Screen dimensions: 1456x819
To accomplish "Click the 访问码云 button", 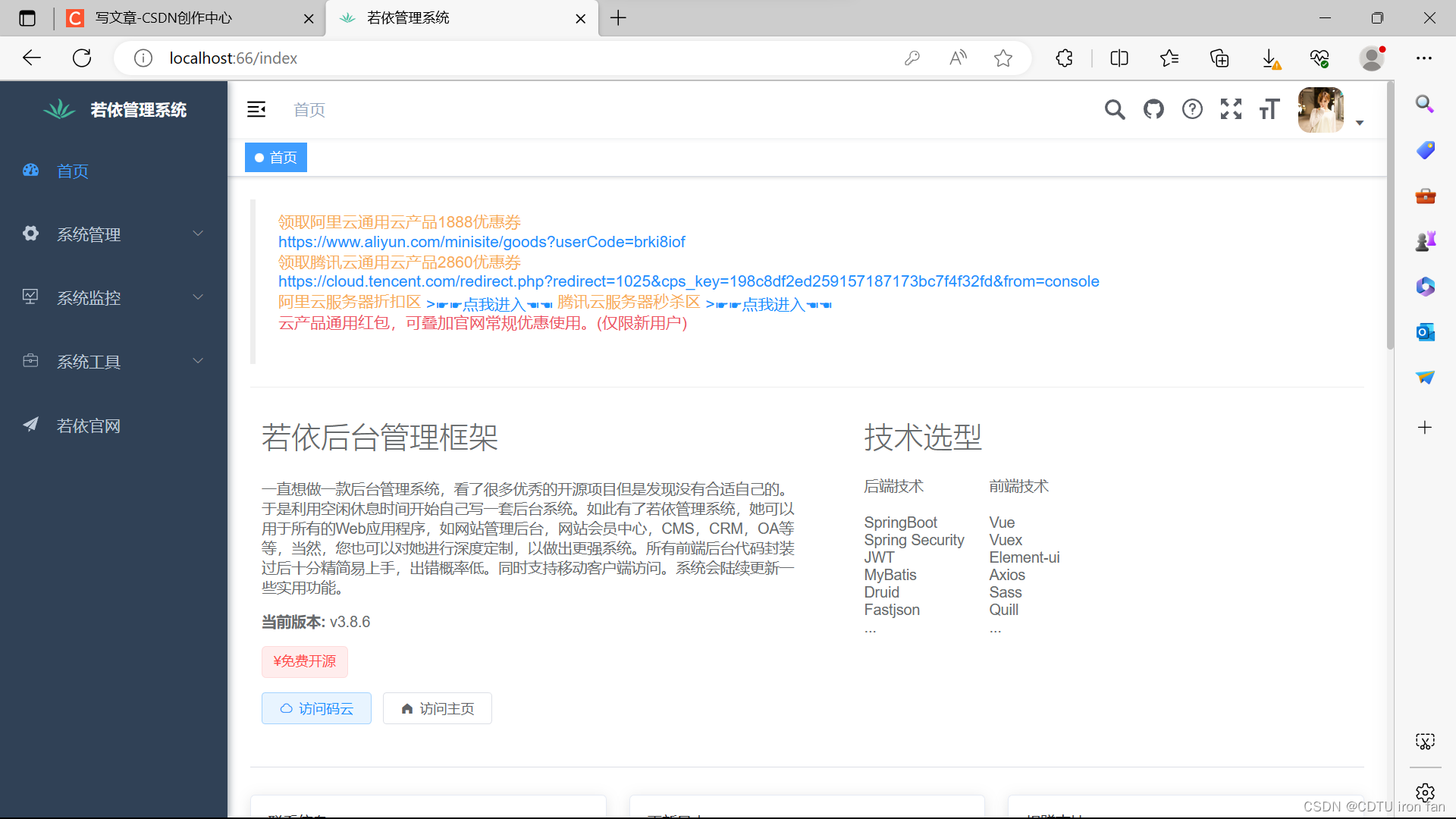I will click(316, 708).
